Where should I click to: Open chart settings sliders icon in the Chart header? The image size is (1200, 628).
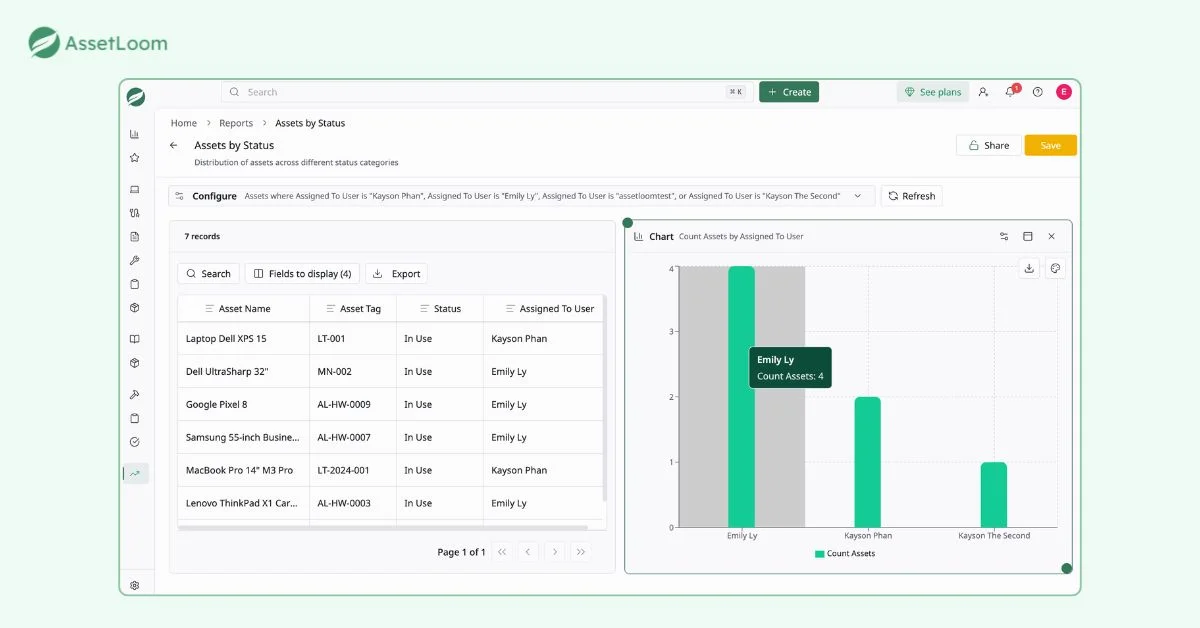(x=1004, y=237)
